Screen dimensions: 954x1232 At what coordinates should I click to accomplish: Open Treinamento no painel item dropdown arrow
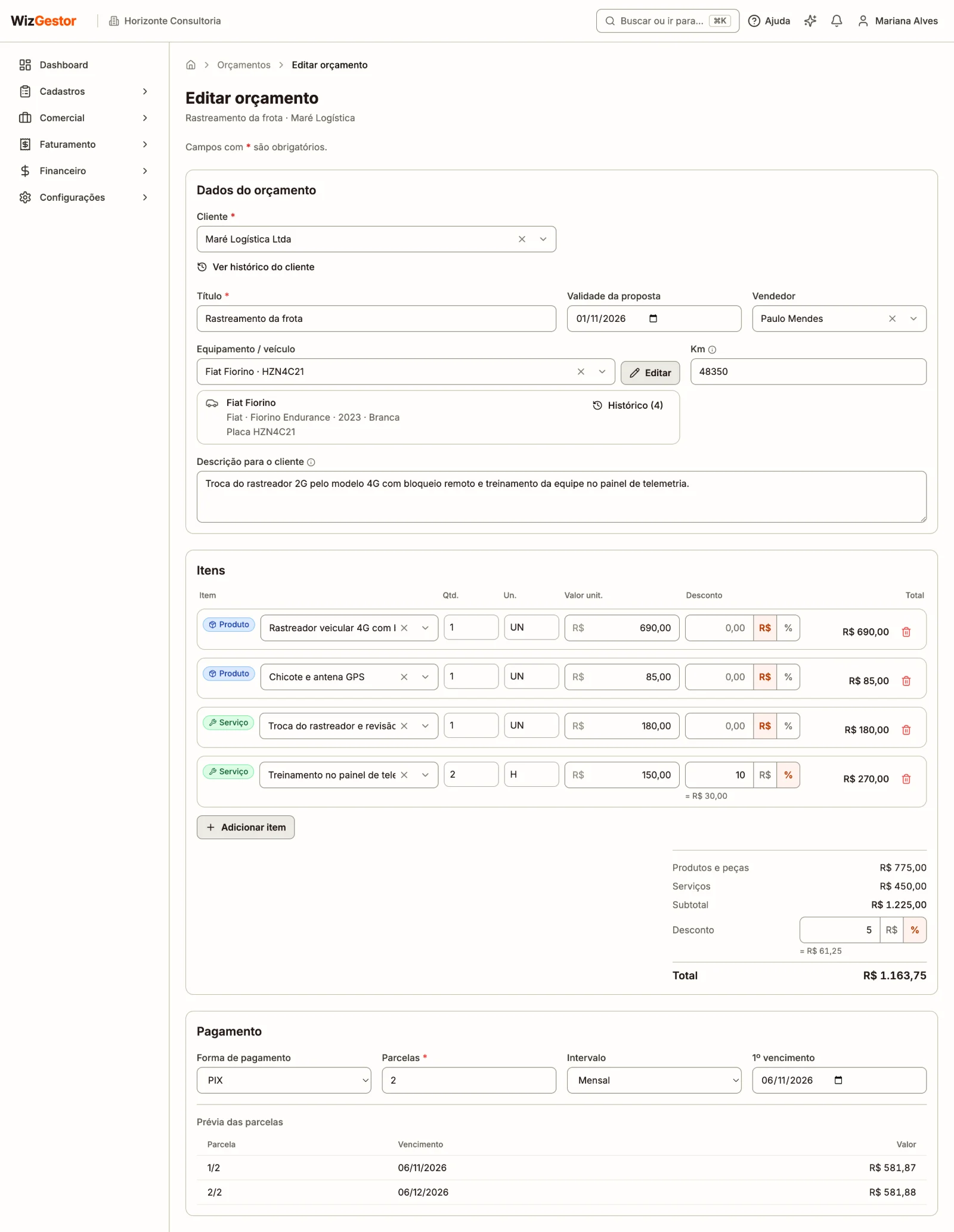click(x=425, y=775)
